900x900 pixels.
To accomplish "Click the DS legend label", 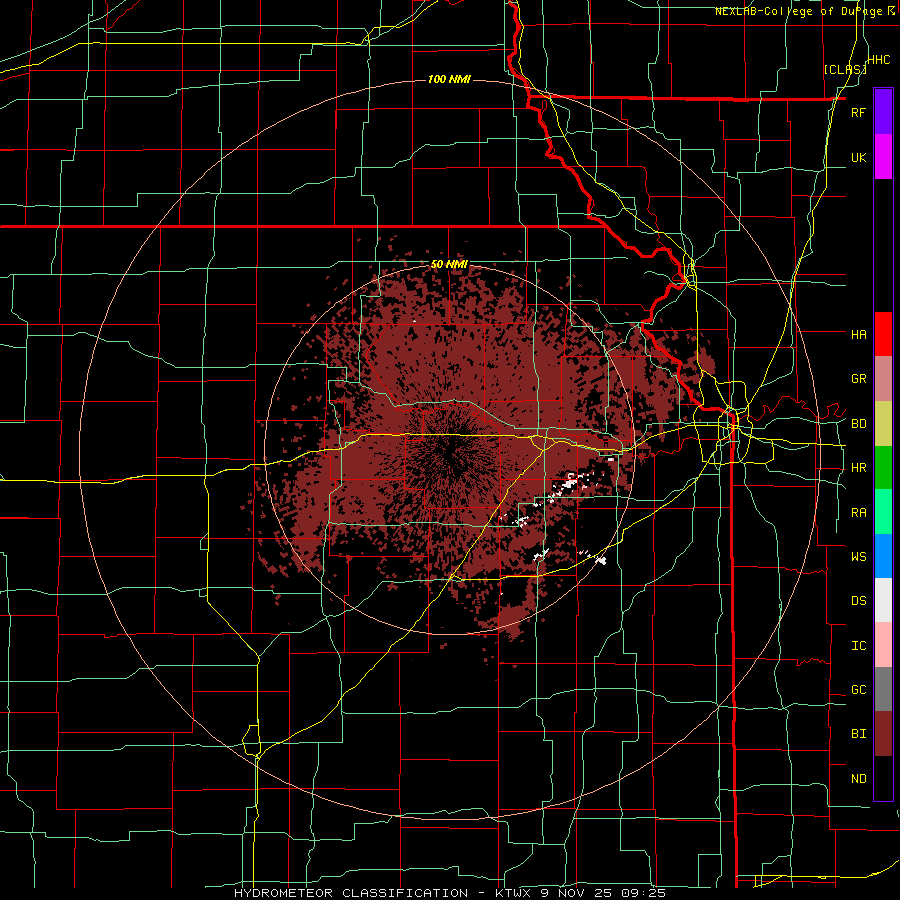I will pyautogui.click(x=858, y=601).
